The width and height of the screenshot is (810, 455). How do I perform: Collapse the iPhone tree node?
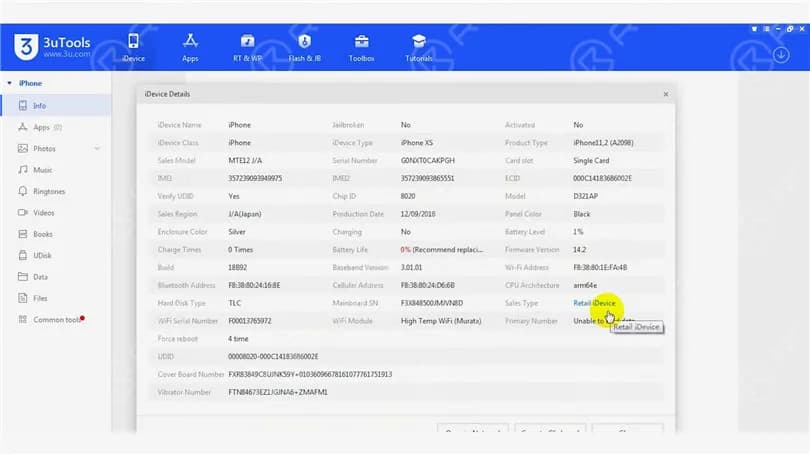pyautogui.click(x=9, y=83)
